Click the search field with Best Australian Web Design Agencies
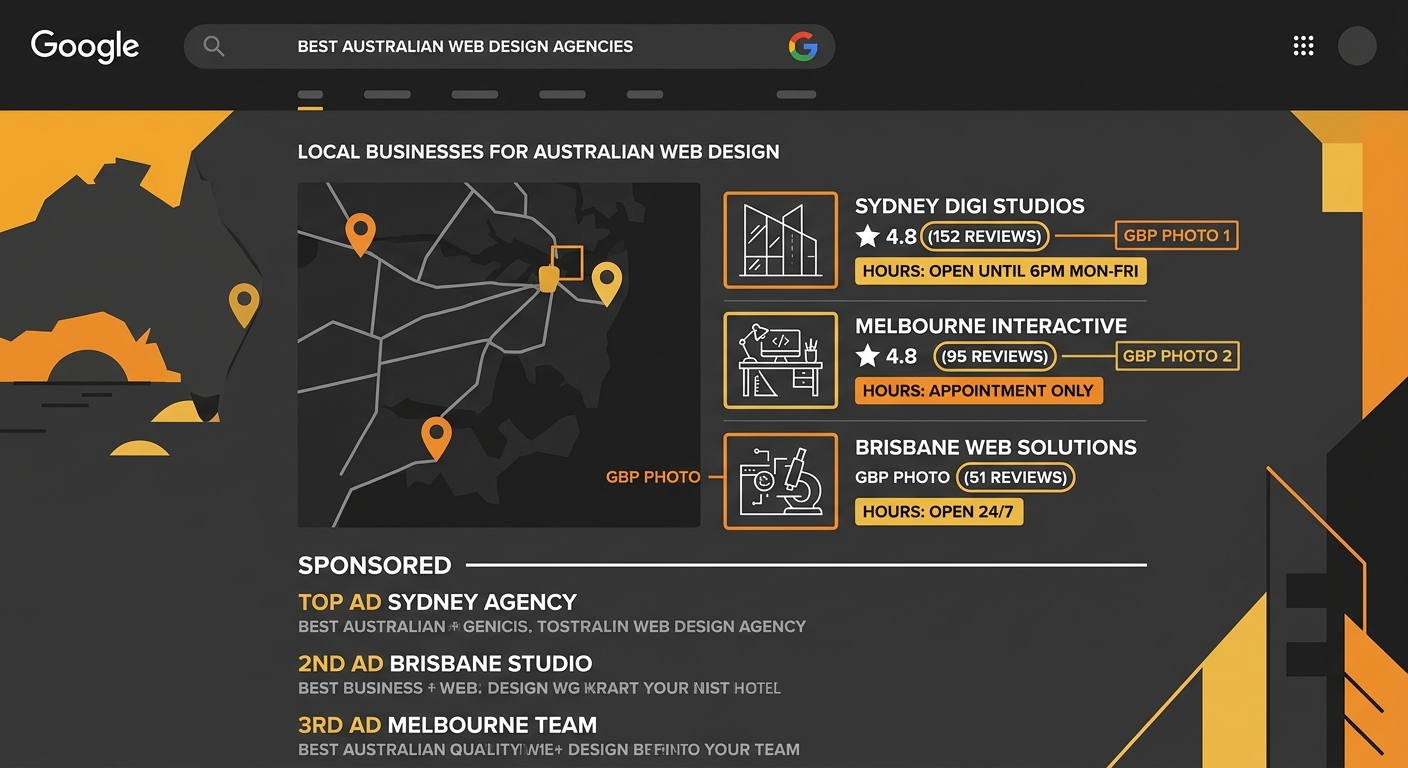1408x768 pixels. (509, 46)
